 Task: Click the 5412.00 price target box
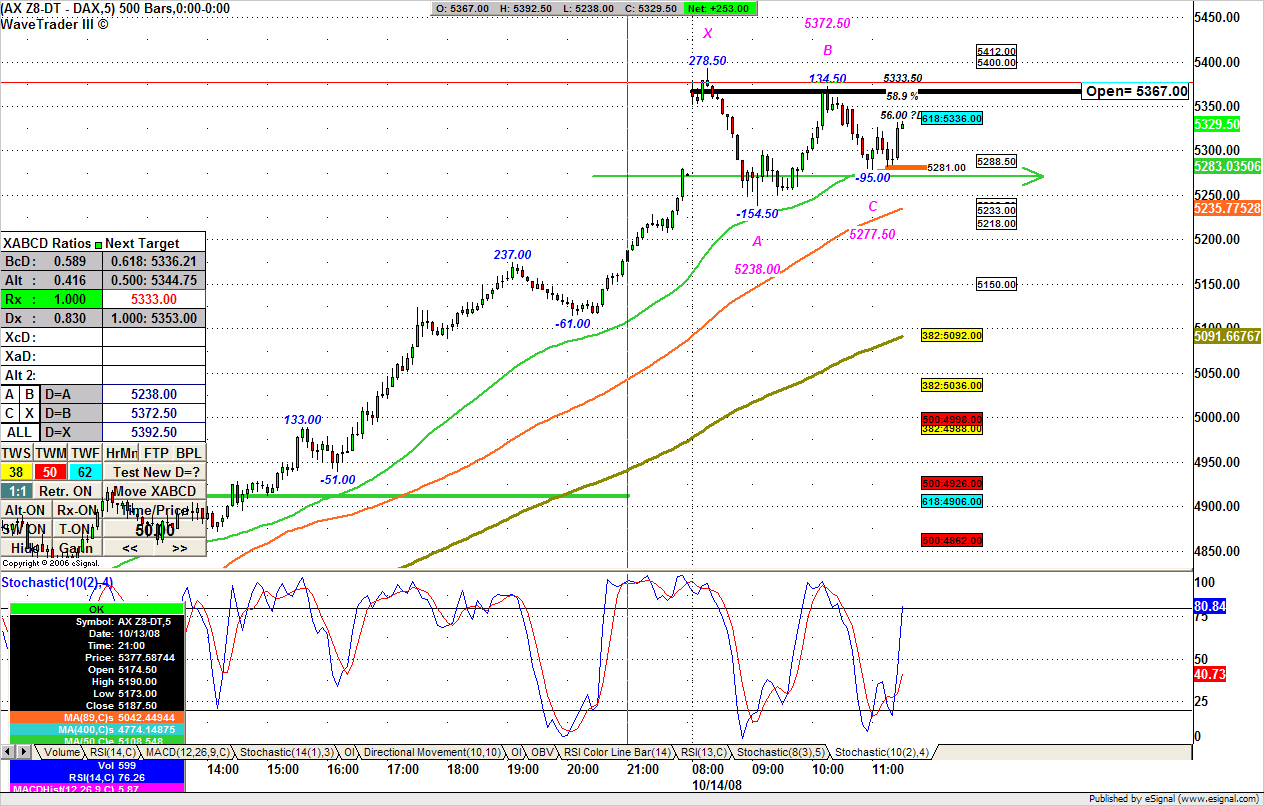pos(996,51)
